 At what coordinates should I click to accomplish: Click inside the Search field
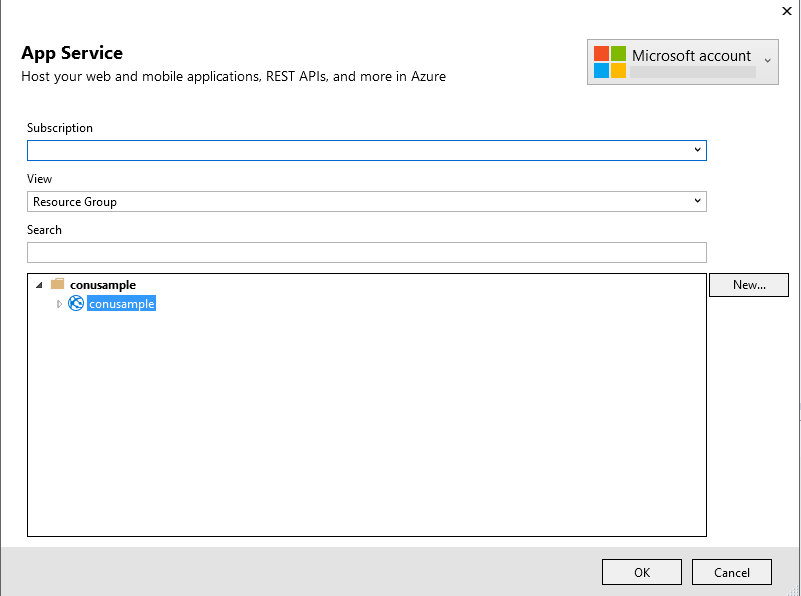366,252
